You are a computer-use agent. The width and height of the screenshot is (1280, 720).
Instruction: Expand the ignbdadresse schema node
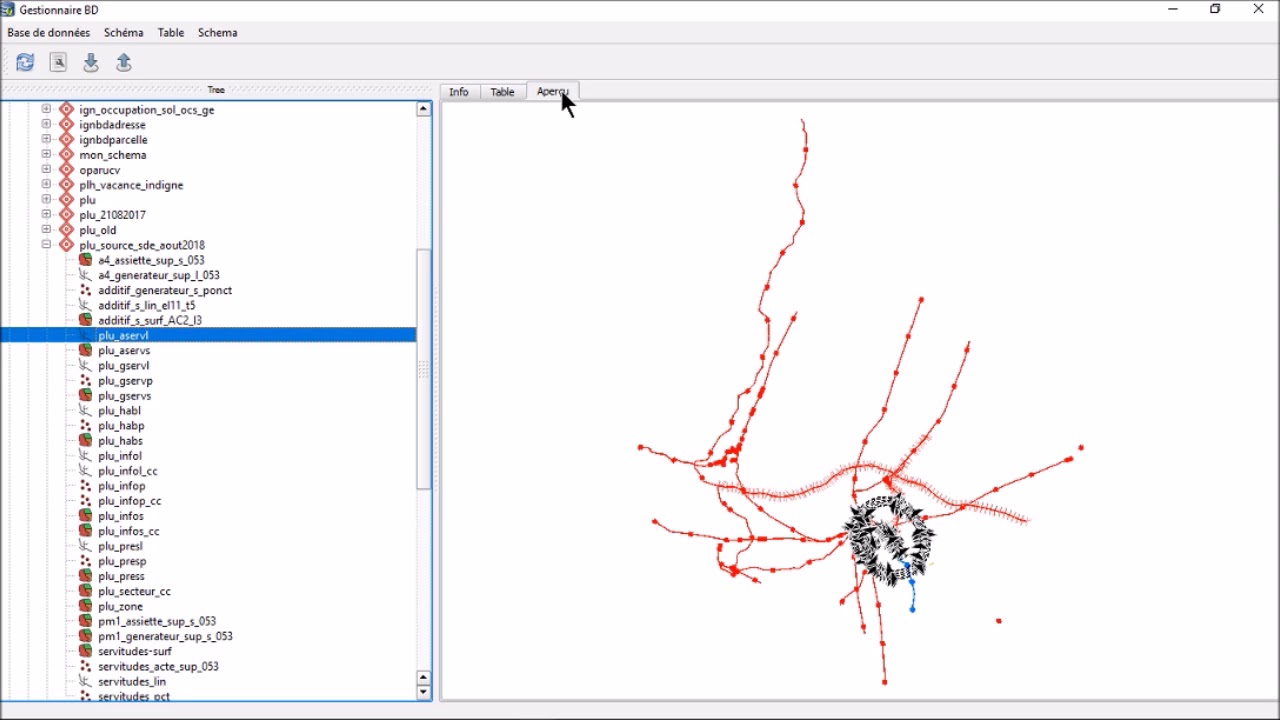[x=46, y=125]
